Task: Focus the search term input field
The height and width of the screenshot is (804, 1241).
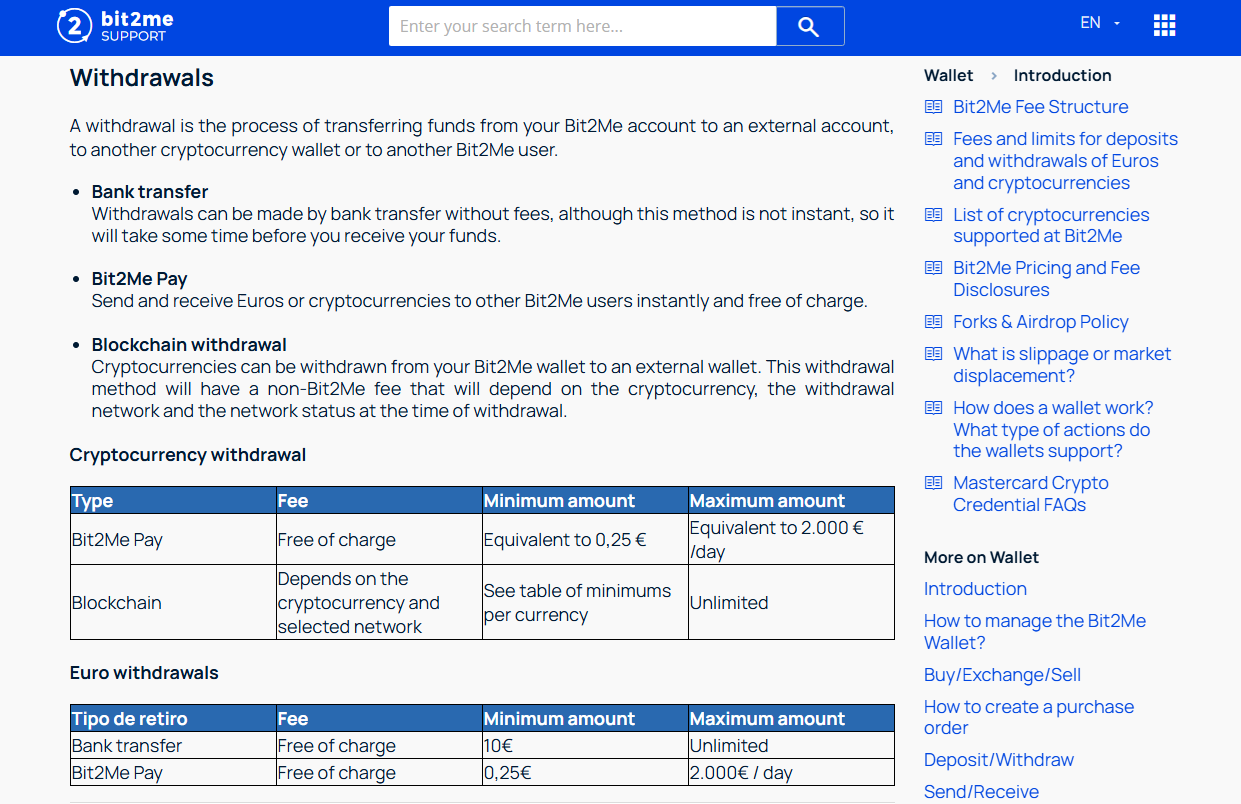Action: (x=582, y=27)
